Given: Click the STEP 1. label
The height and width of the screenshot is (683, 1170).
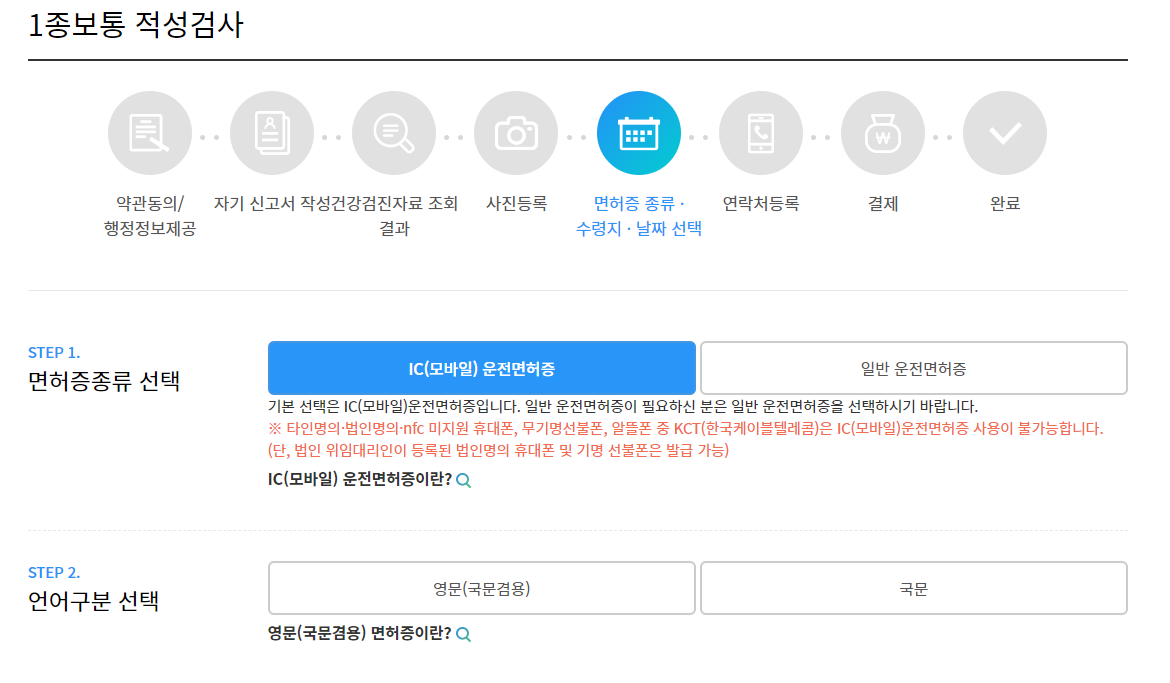Looking at the screenshot, I should (x=54, y=352).
